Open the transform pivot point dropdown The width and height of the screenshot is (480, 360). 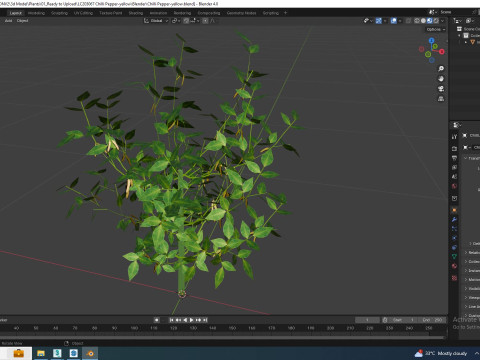pyautogui.click(x=176, y=21)
